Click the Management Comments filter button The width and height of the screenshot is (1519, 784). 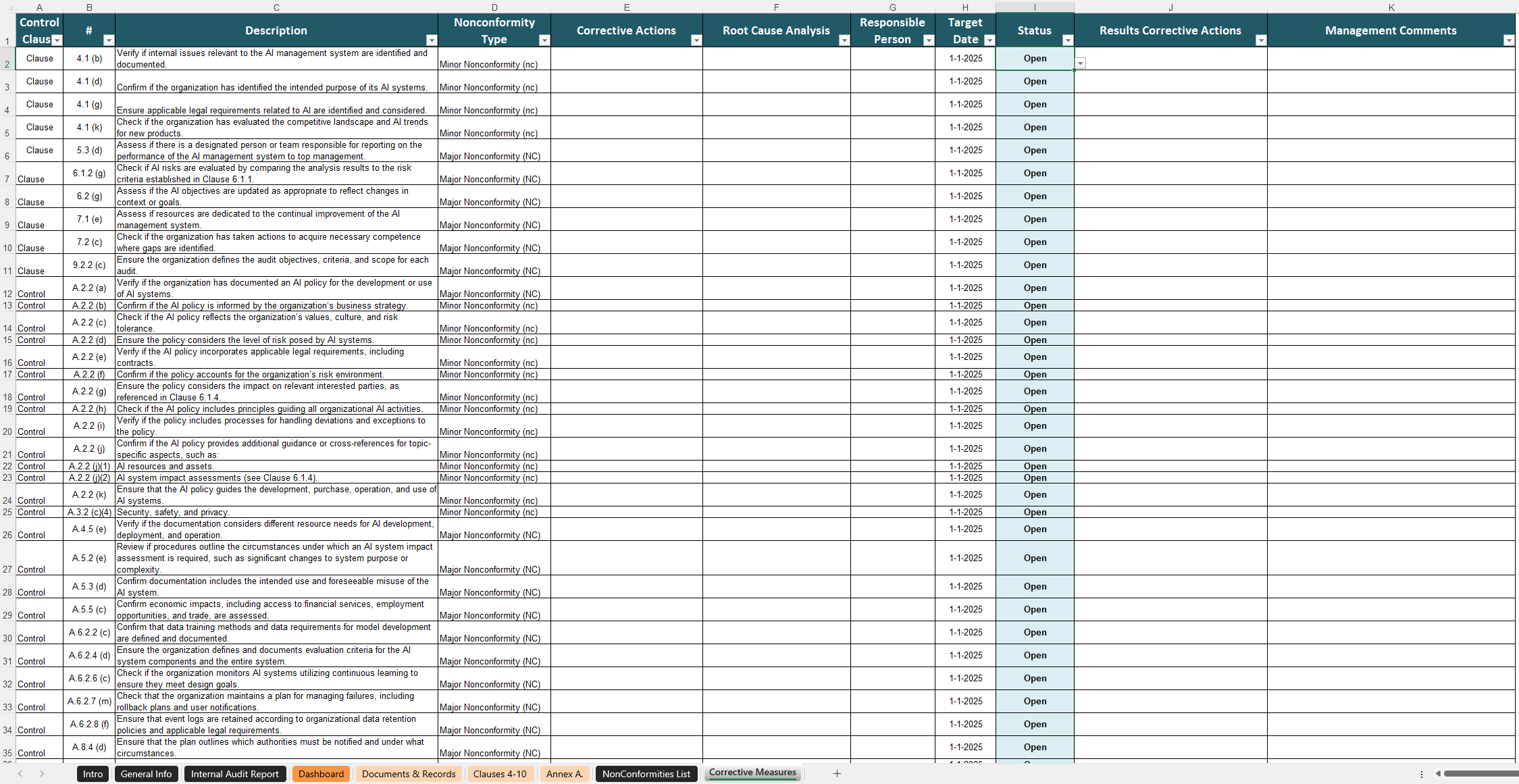tap(1509, 41)
